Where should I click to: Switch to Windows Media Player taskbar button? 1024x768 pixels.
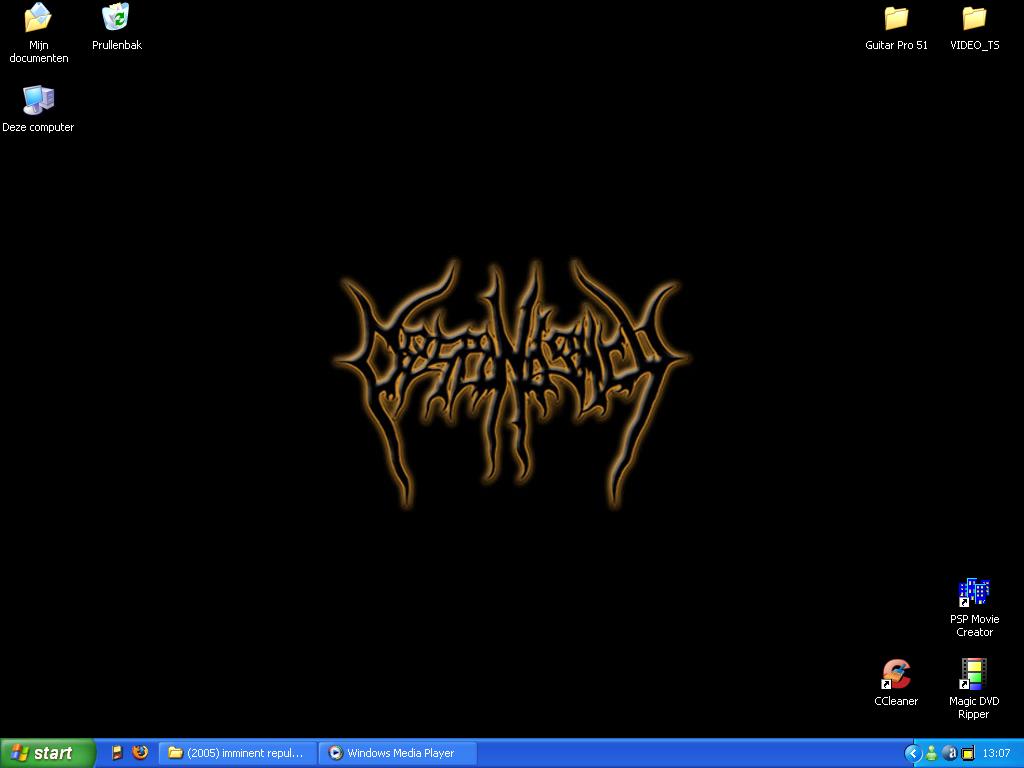click(398, 753)
